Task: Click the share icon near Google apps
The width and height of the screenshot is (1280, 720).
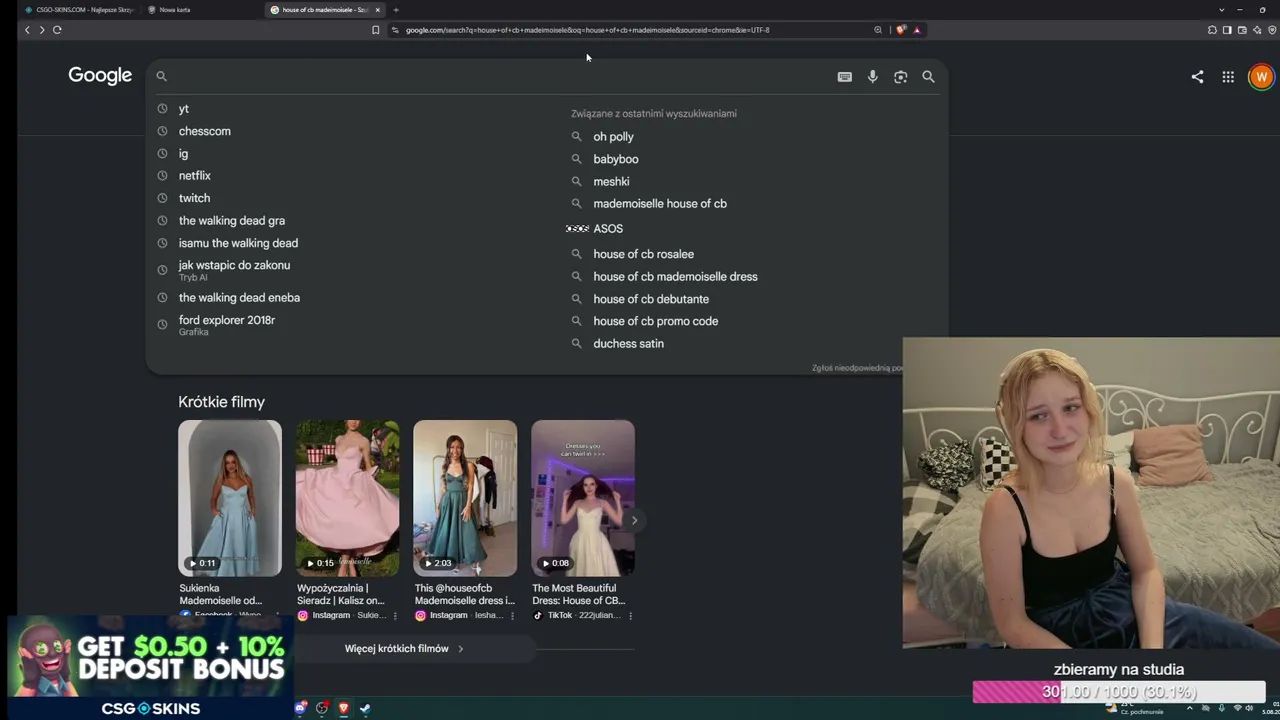Action: pos(1197,77)
